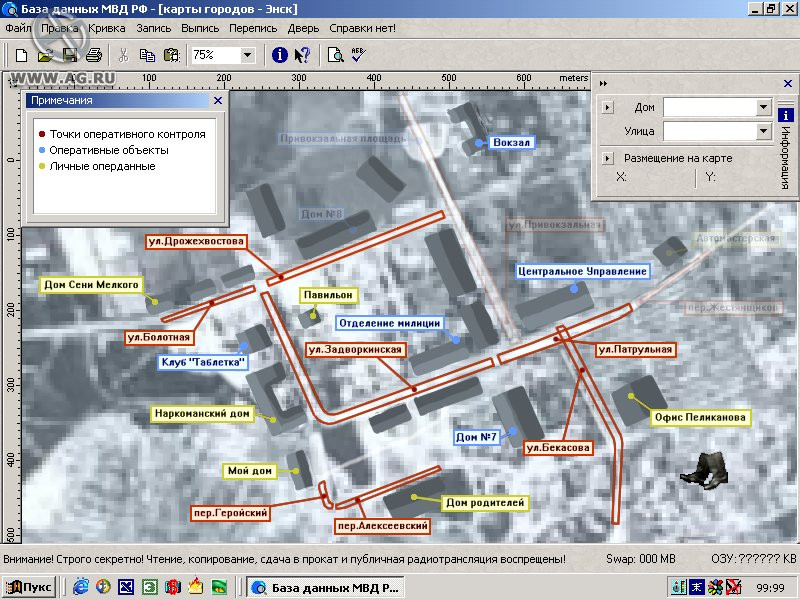The image size is (800, 600).
Task: Click the blue tray icon with white symbol
Action: coord(696,587)
